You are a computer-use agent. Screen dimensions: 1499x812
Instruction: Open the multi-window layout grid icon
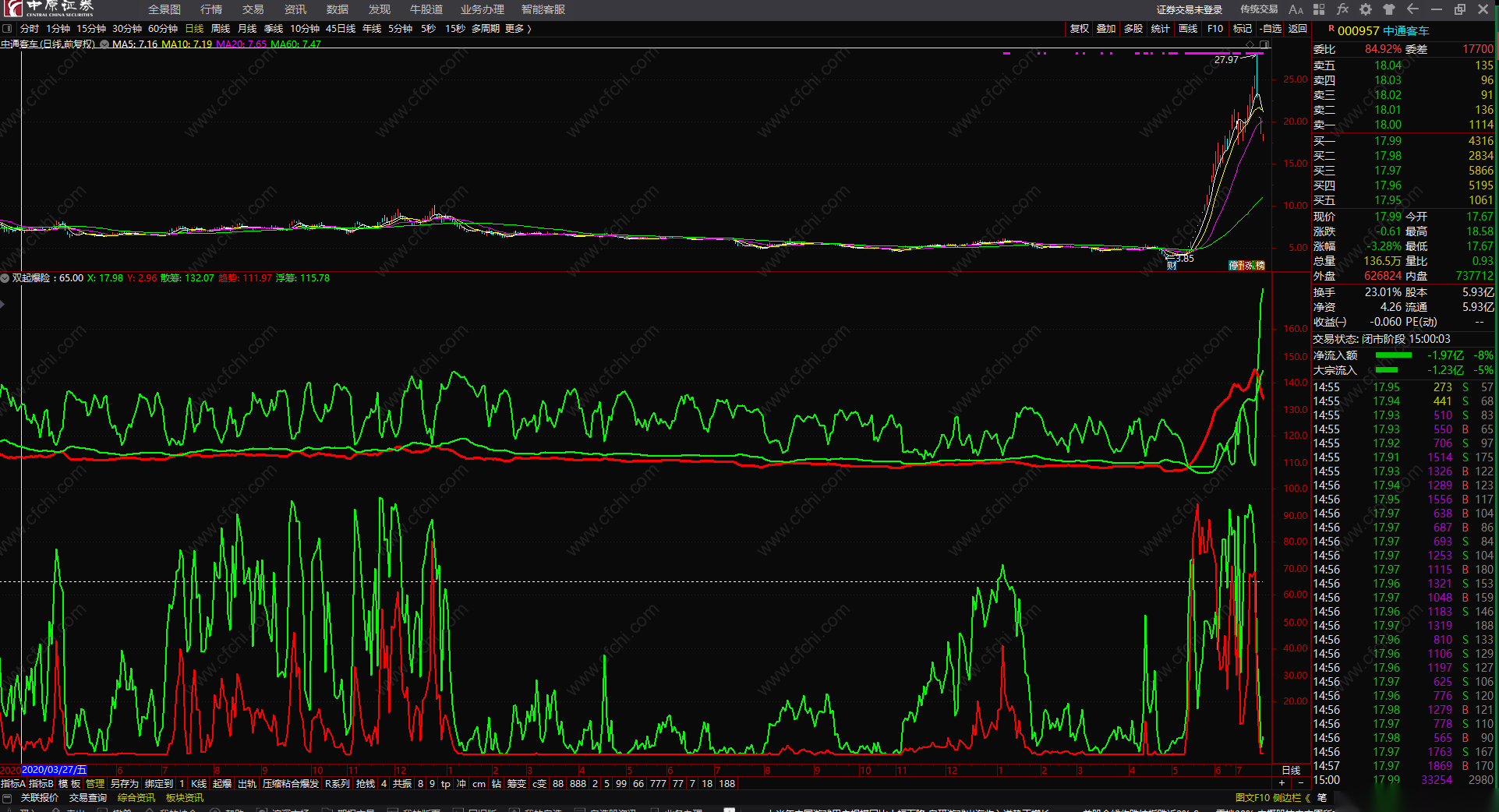pos(1319,9)
